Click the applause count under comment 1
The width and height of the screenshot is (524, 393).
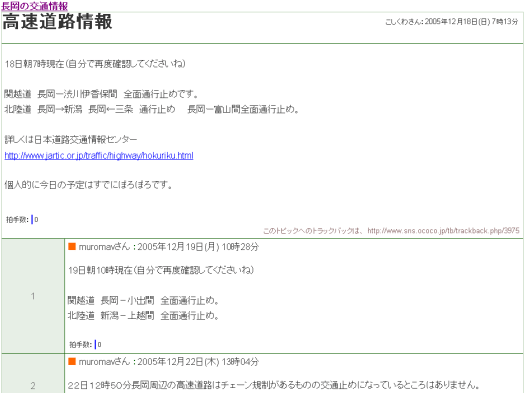85,344
